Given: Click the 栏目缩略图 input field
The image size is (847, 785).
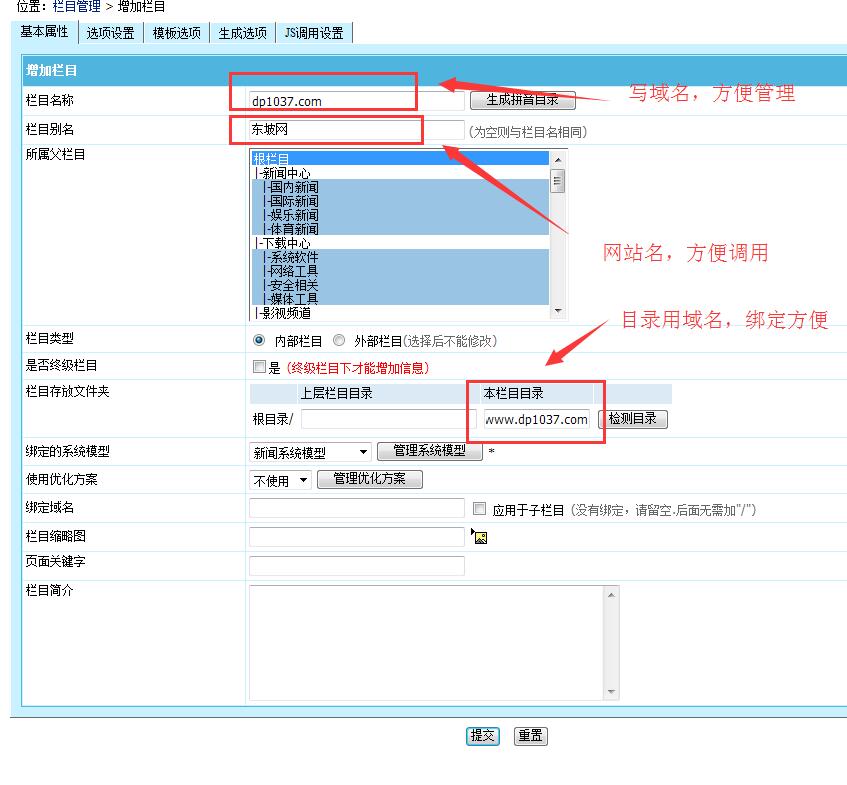Looking at the screenshot, I should pos(357,536).
